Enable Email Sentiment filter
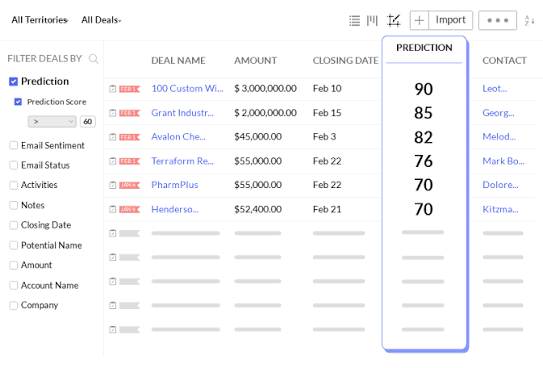543x368 pixels. click(x=14, y=145)
